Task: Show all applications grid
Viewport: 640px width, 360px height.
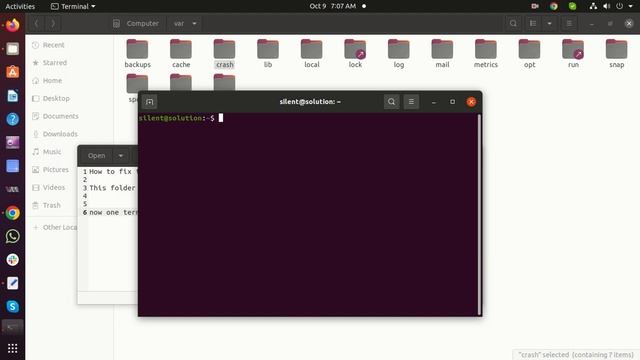Action: tap(13, 348)
